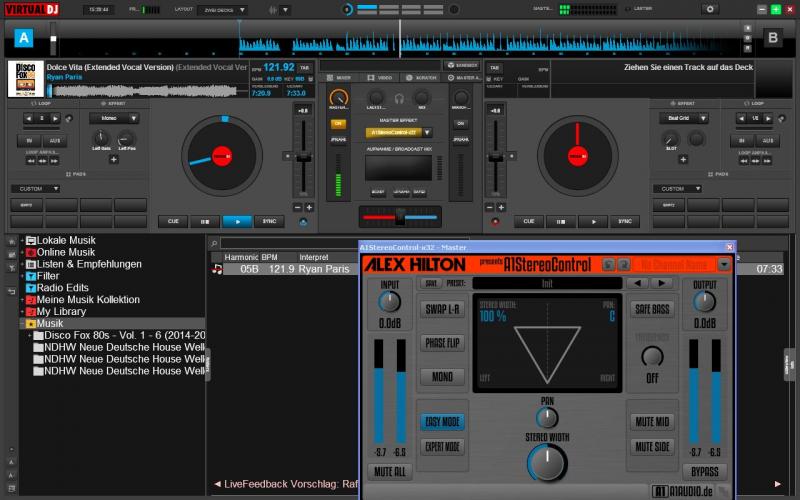Add effect slot with plus on deck B

tap(683, 159)
